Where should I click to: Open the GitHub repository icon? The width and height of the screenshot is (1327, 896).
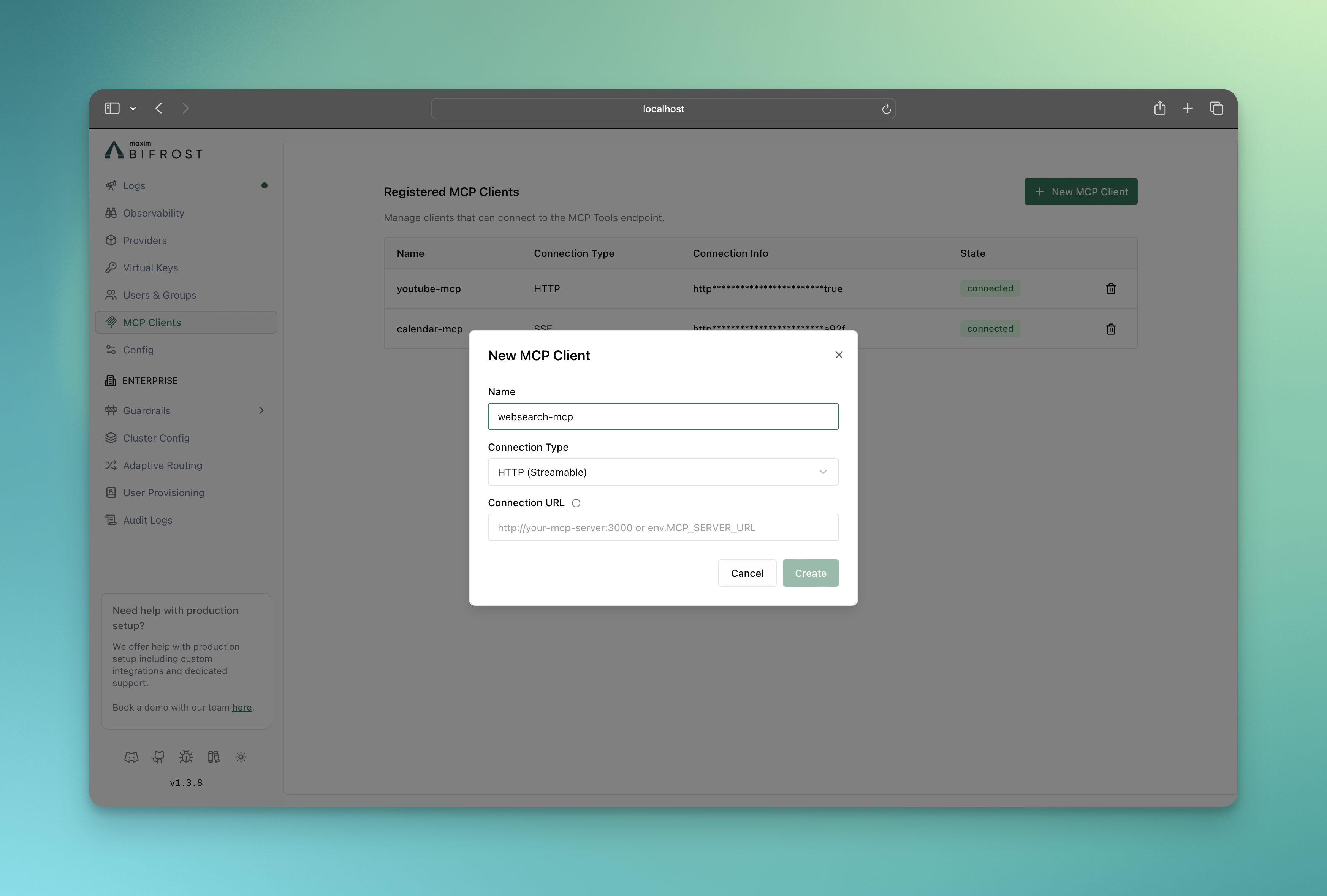point(158,757)
